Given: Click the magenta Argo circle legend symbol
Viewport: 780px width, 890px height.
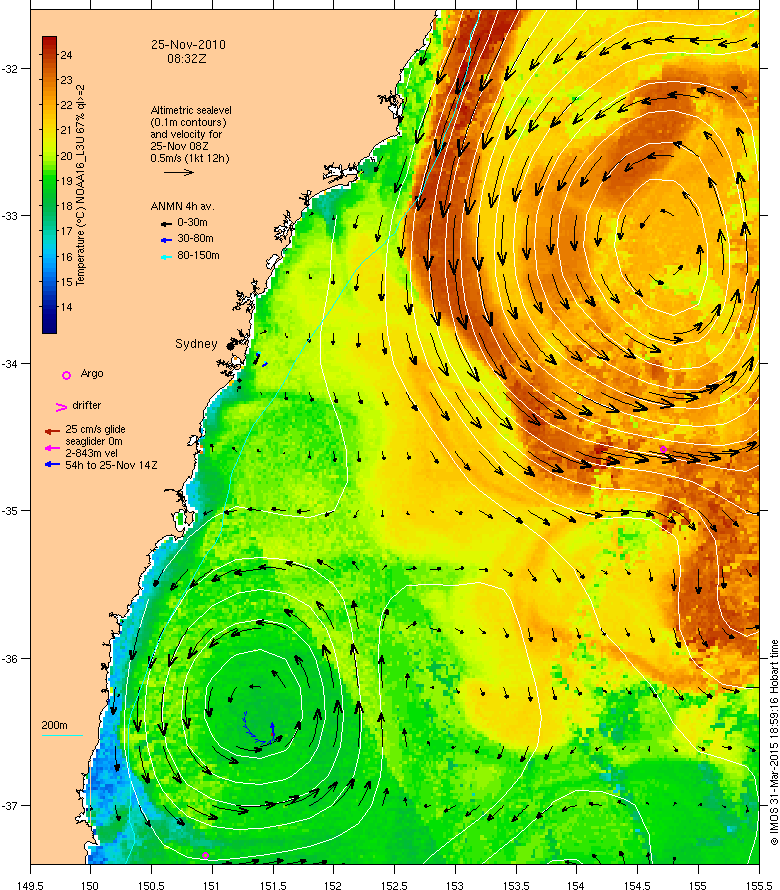Looking at the screenshot, I should (x=66, y=375).
